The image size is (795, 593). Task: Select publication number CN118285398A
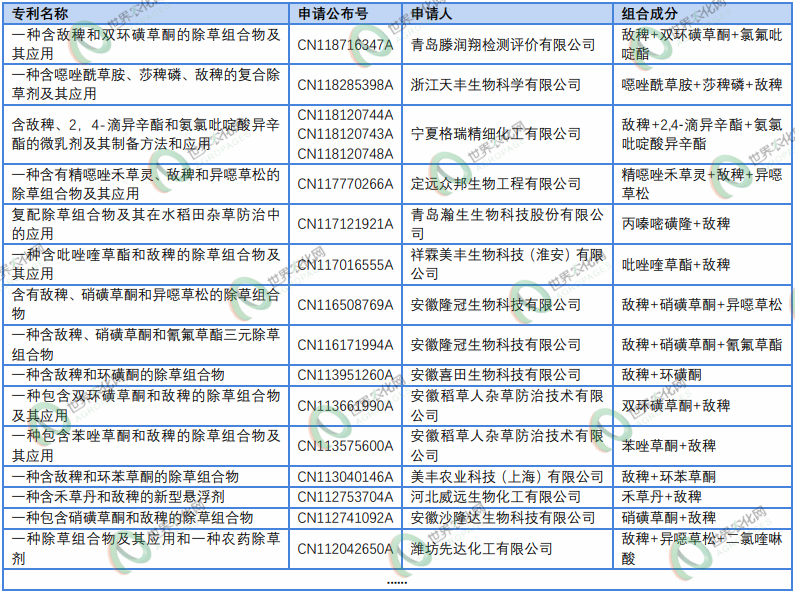345,85
